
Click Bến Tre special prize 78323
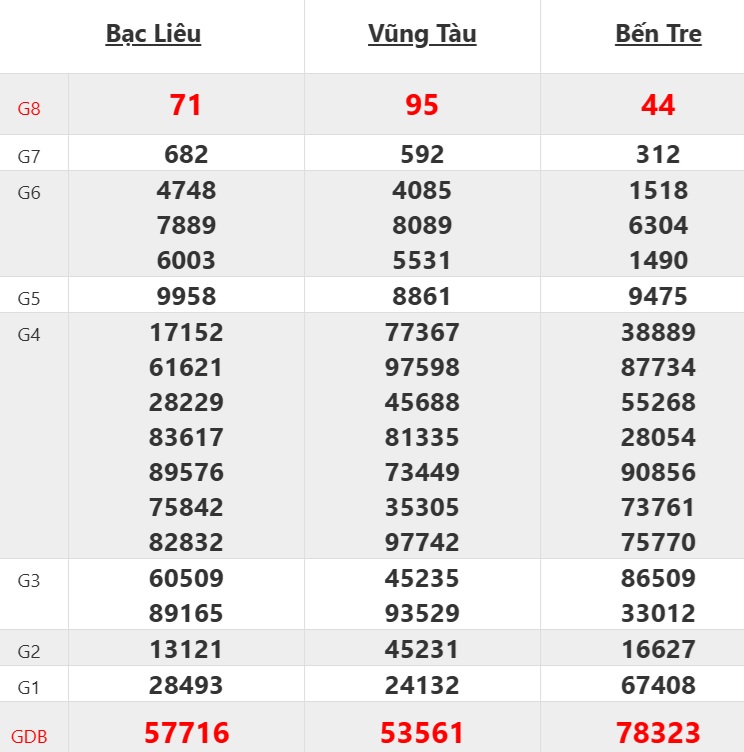658,733
